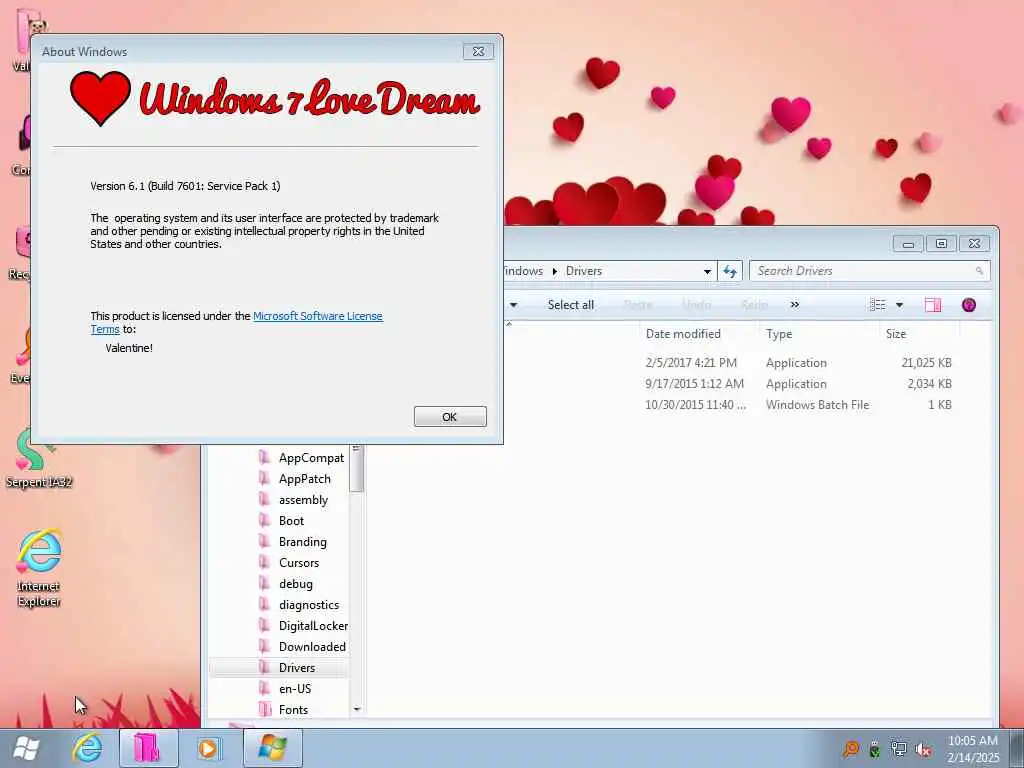
Task: Click the Start button orb
Action: tap(26, 748)
